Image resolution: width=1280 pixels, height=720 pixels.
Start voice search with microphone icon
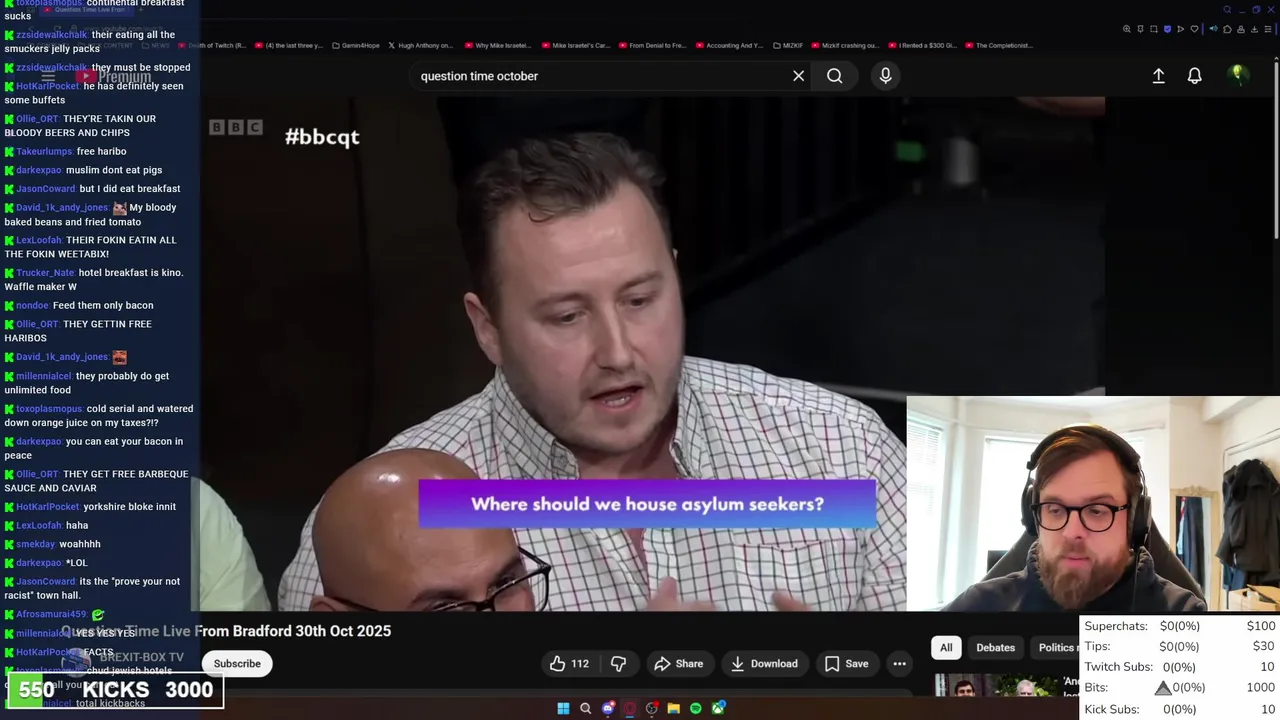pos(885,76)
